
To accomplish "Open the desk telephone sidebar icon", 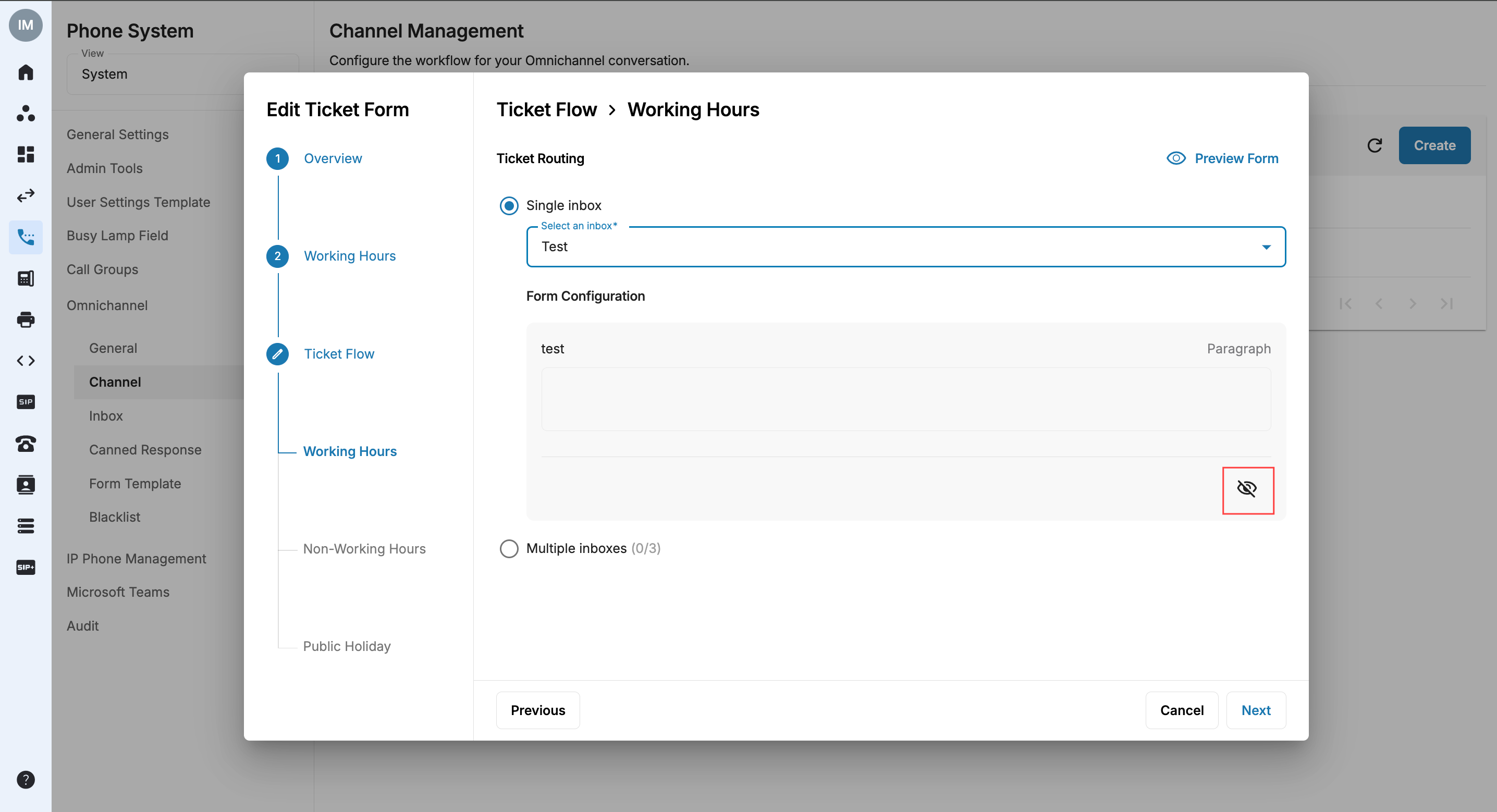I will (x=26, y=444).
